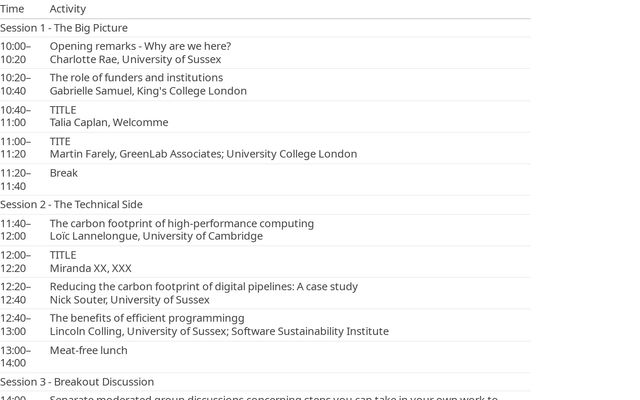Select the Session 3 - Breakout Discussion heading
Image resolution: width=640 pixels, height=400 pixels.
tap(77, 381)
